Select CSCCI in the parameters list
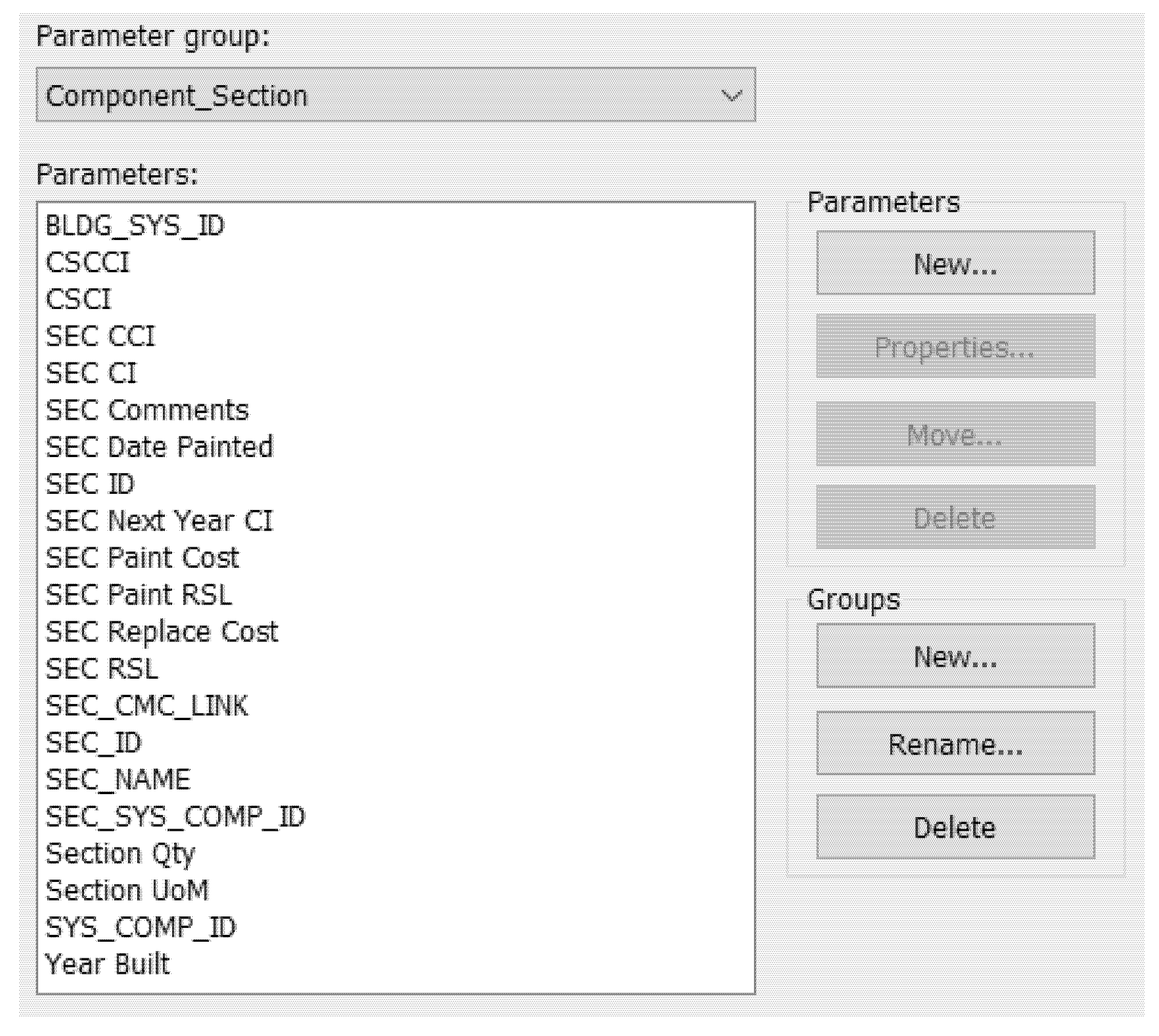The image size is (1159, 1036). click(x=88, y=263)
